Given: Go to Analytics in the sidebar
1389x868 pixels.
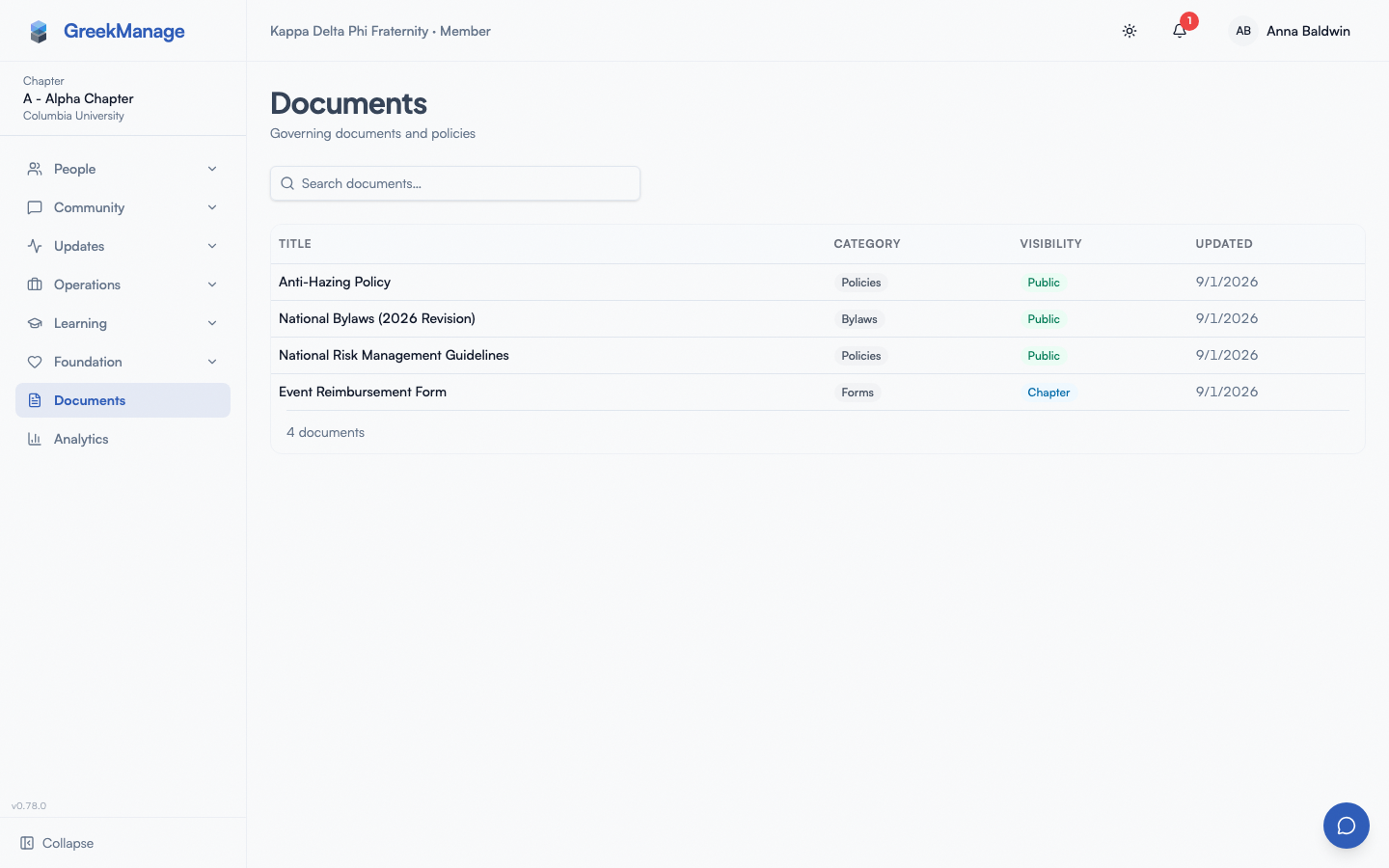Looking at the screenshot, I should click(x=123, y=439).
